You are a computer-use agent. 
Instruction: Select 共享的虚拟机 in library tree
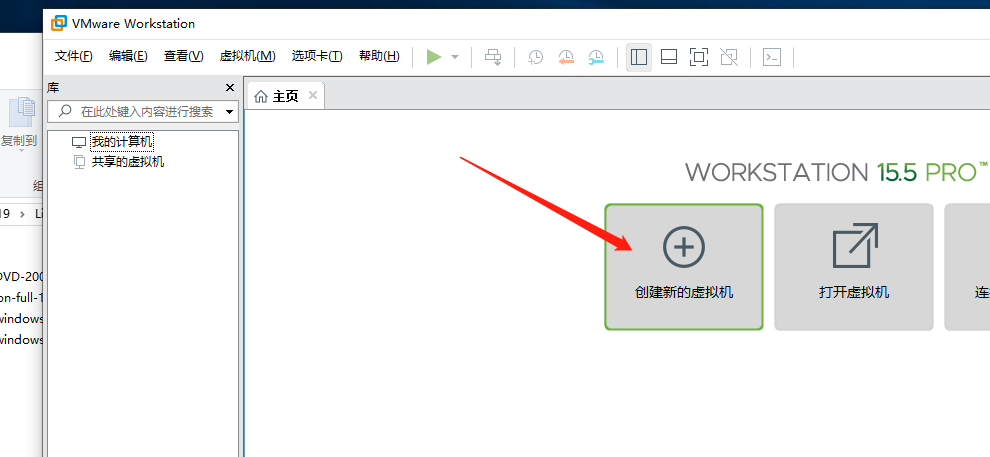pyautogui.click(x=128, y=162)
